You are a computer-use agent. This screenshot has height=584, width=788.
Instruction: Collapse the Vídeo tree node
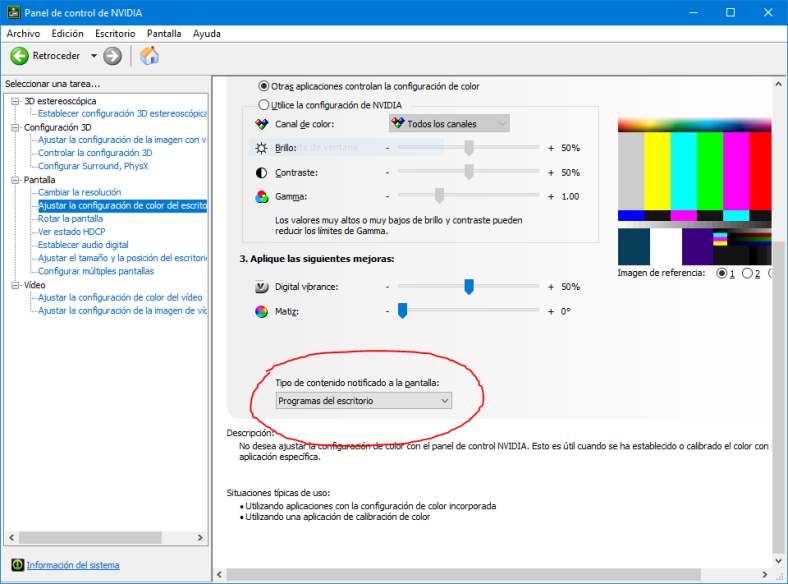coord(15,285)
